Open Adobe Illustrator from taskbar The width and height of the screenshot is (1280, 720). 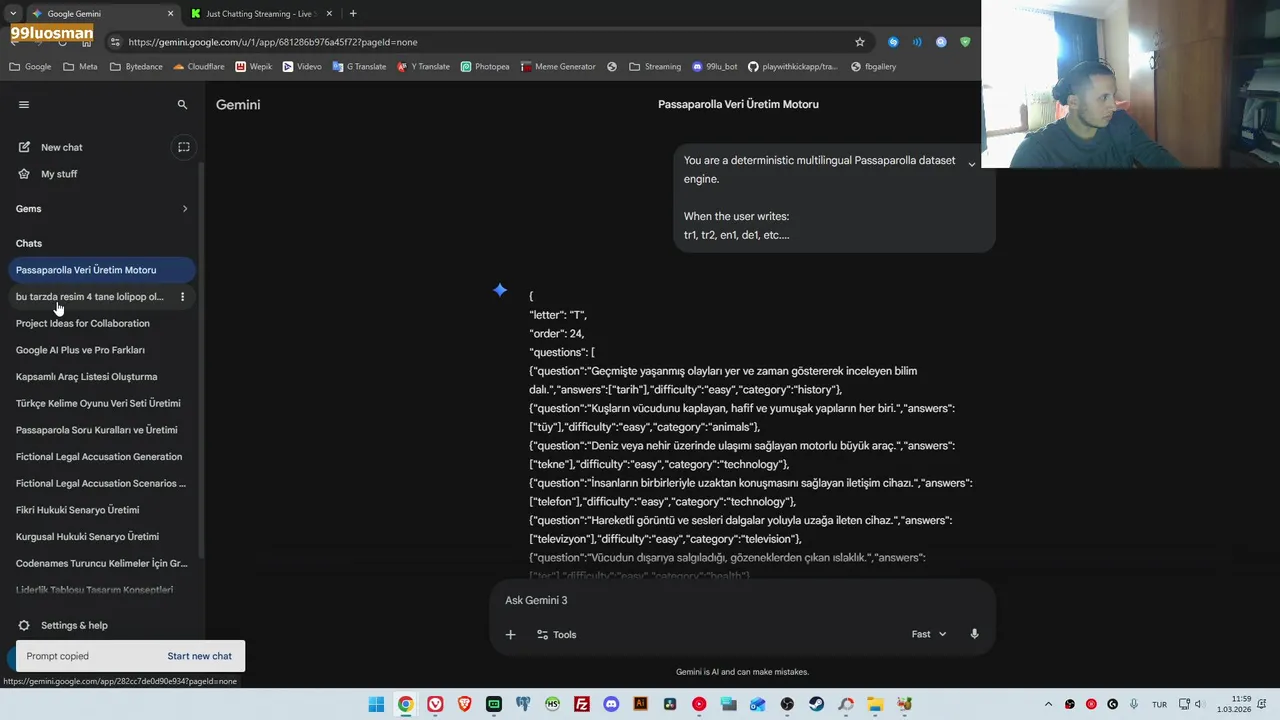coord(640,704)
